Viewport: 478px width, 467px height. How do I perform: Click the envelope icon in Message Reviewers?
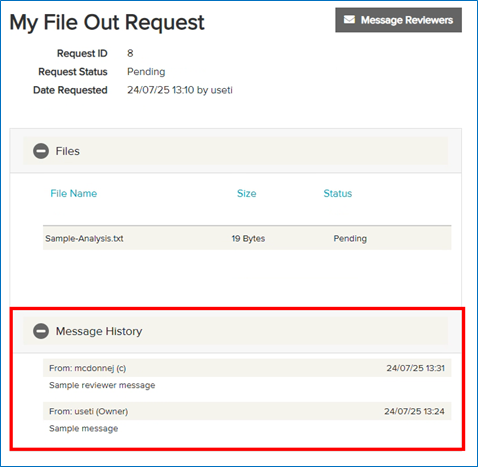click(349, 20)
